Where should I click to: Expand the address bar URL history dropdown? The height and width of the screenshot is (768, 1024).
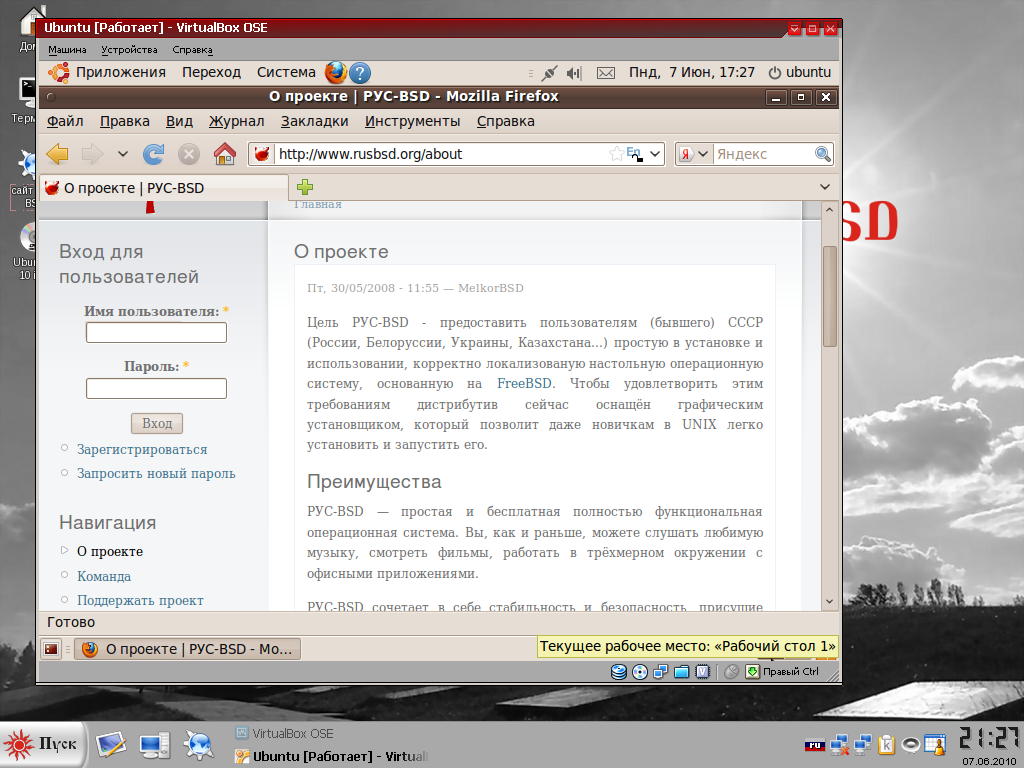tap(655, 154)
